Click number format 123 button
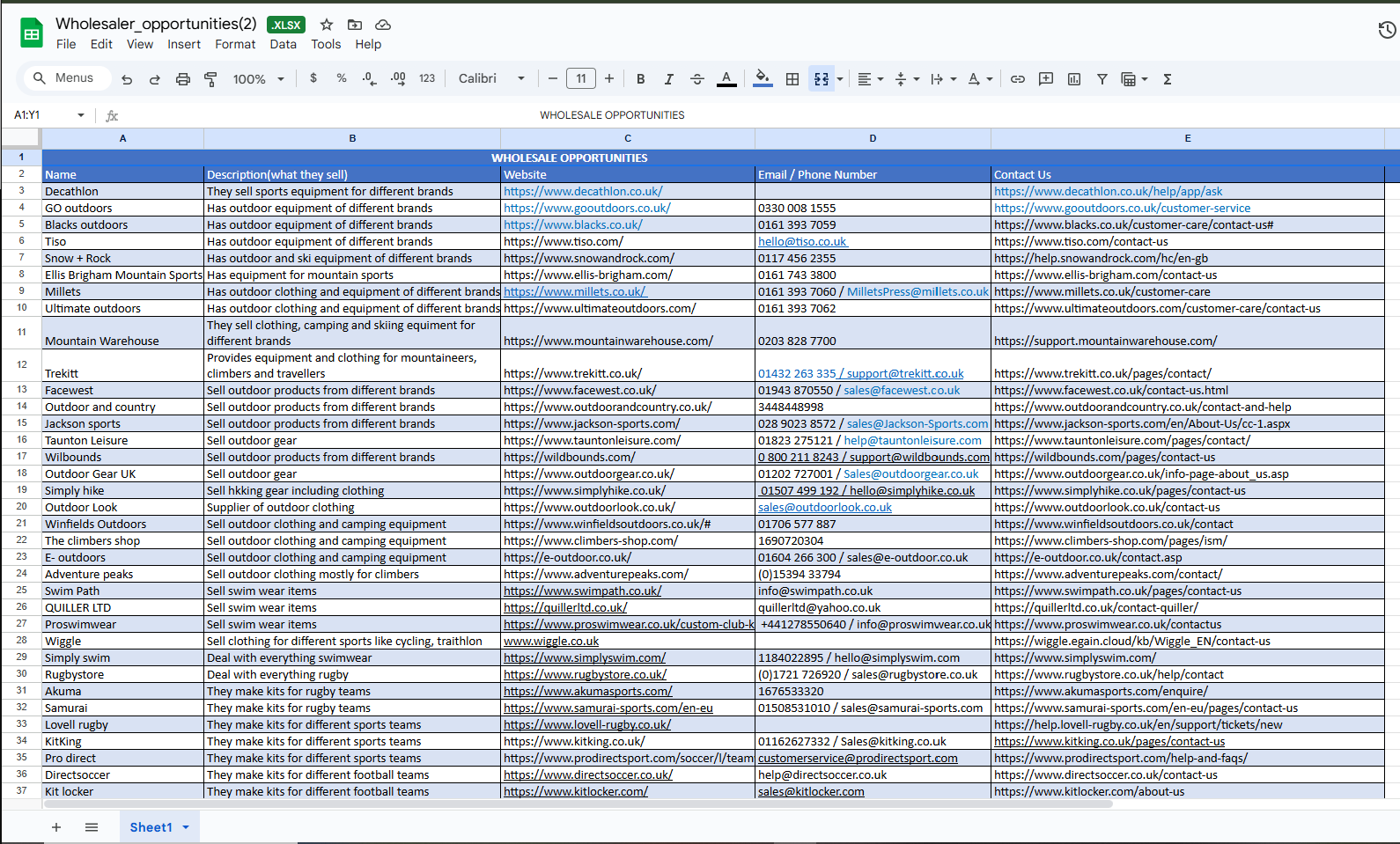 pyautogui.click(x=427, y=78)
